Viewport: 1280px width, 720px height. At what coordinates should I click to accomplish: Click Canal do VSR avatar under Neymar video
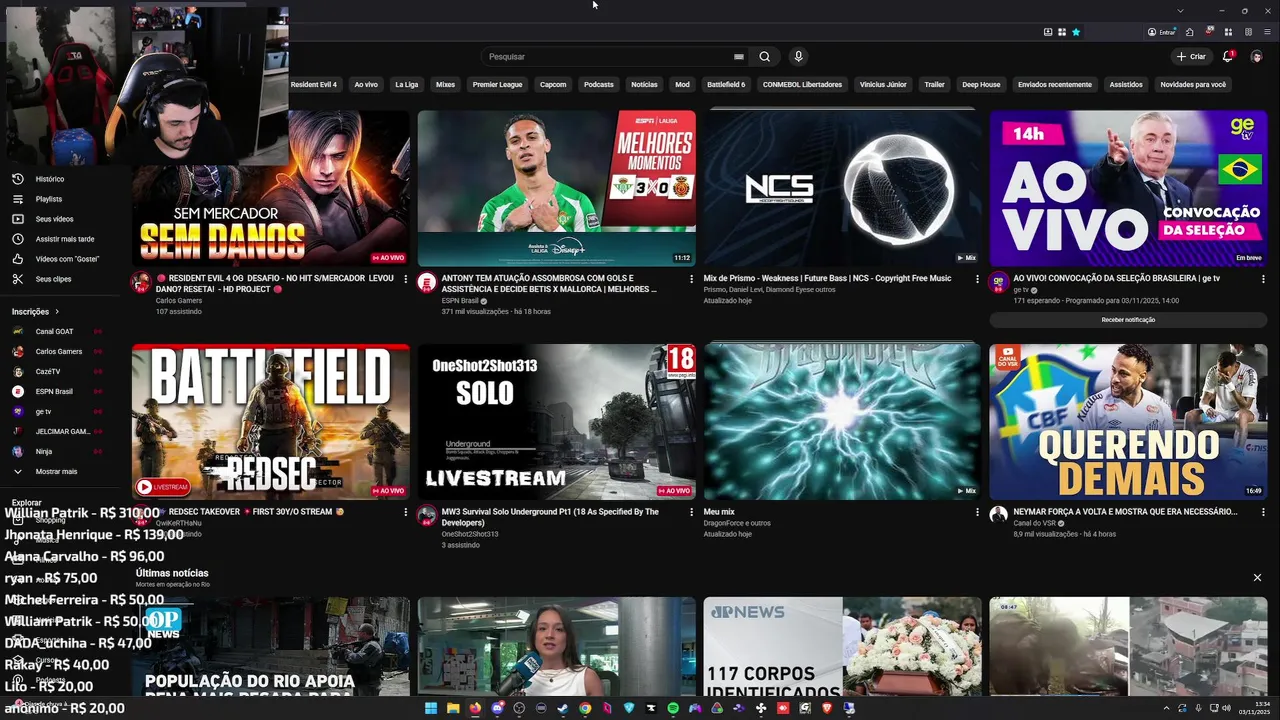pyautogui.click(x=998, y=514)
